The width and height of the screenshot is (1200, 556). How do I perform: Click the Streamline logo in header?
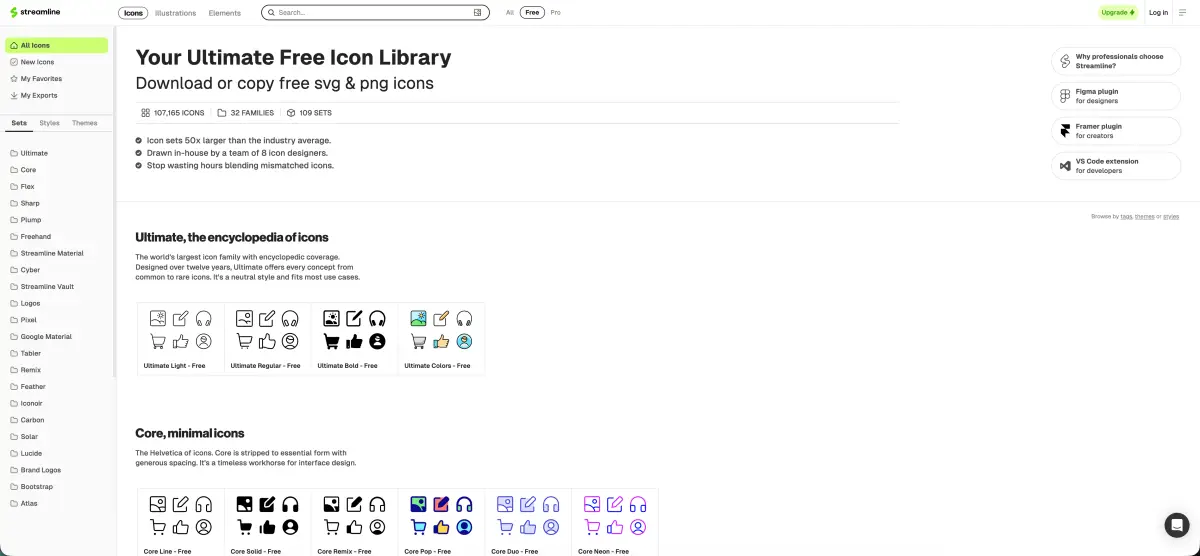click(x=34, y=13)
